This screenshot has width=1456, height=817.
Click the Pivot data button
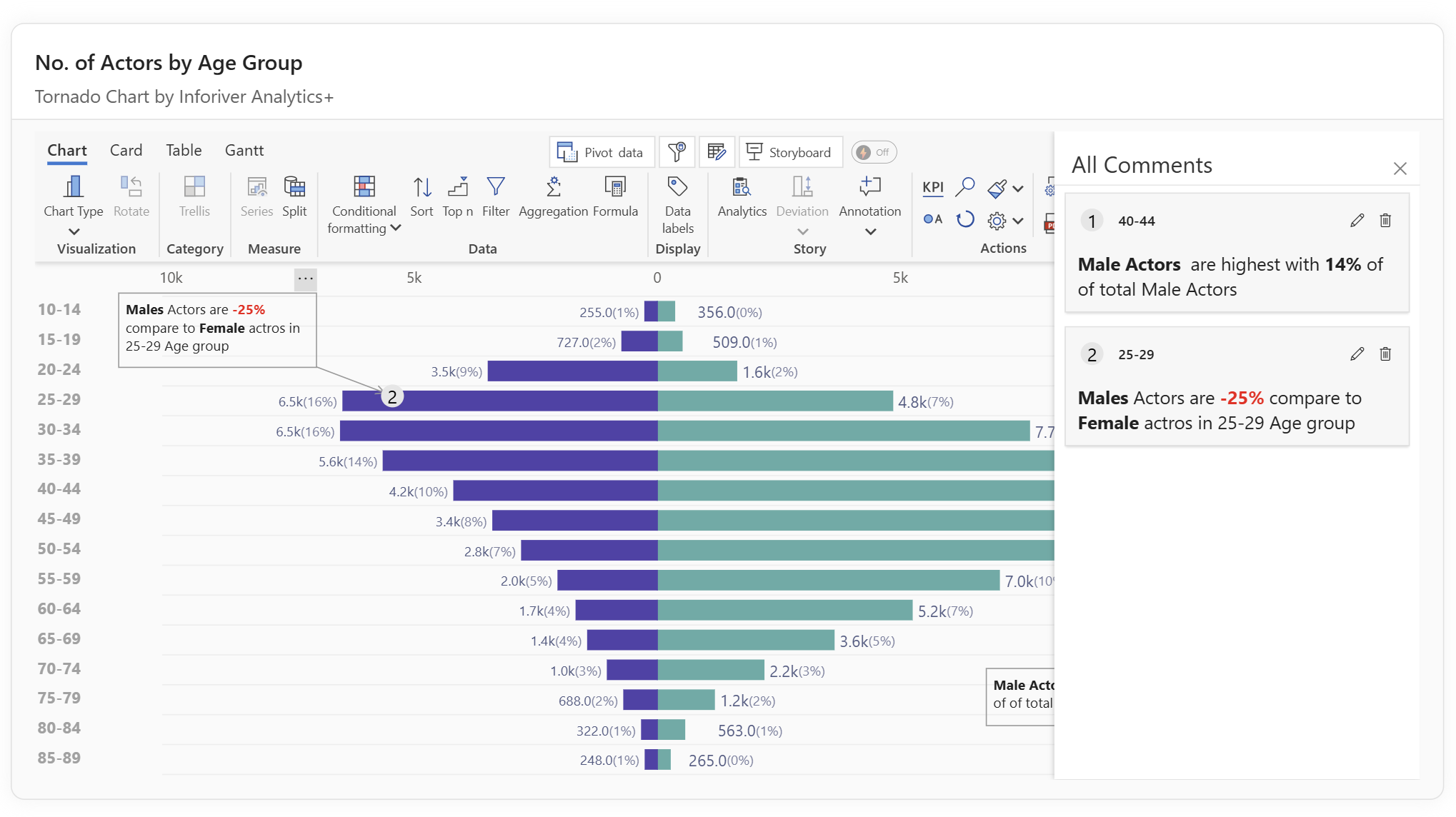click(601, 152)
